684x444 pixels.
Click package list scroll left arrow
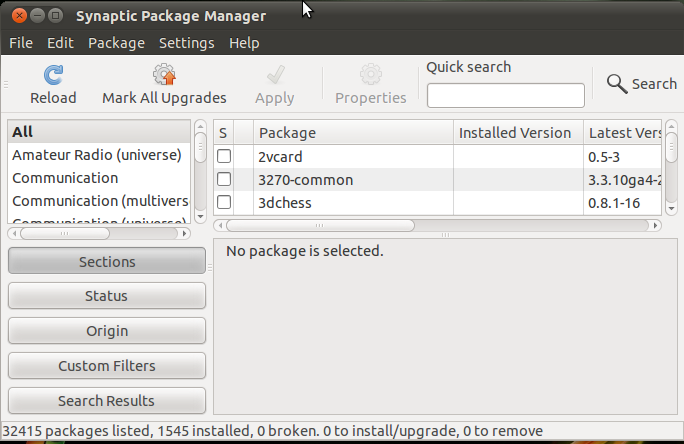(x=220, y=225)
